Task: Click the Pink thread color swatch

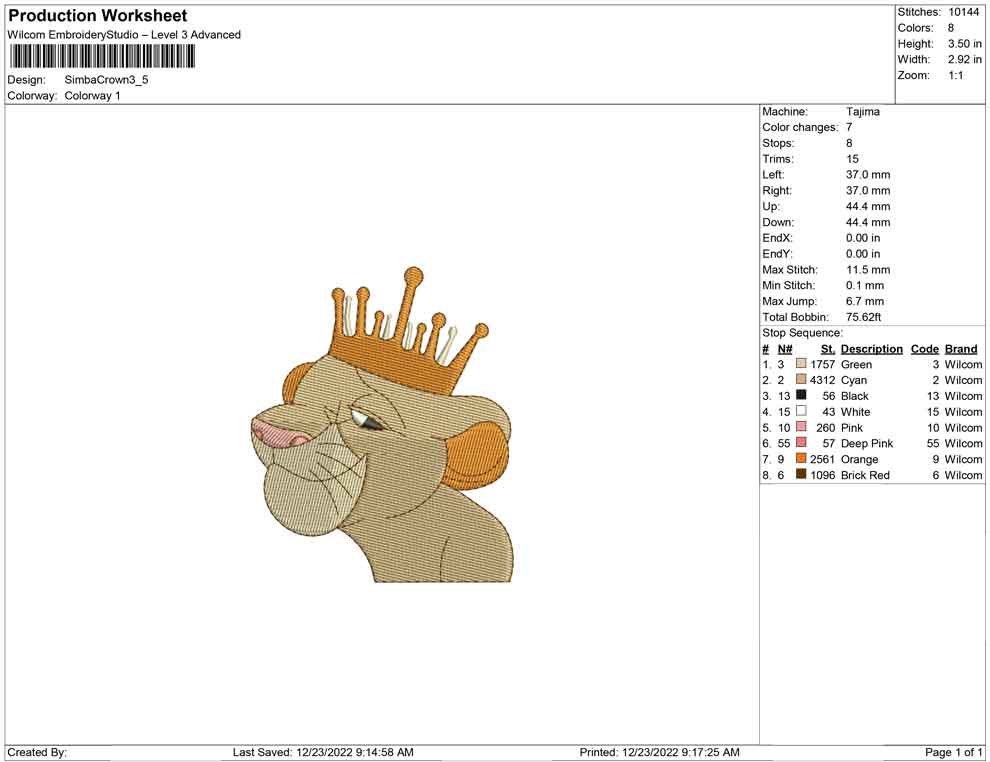Action: 800,427
